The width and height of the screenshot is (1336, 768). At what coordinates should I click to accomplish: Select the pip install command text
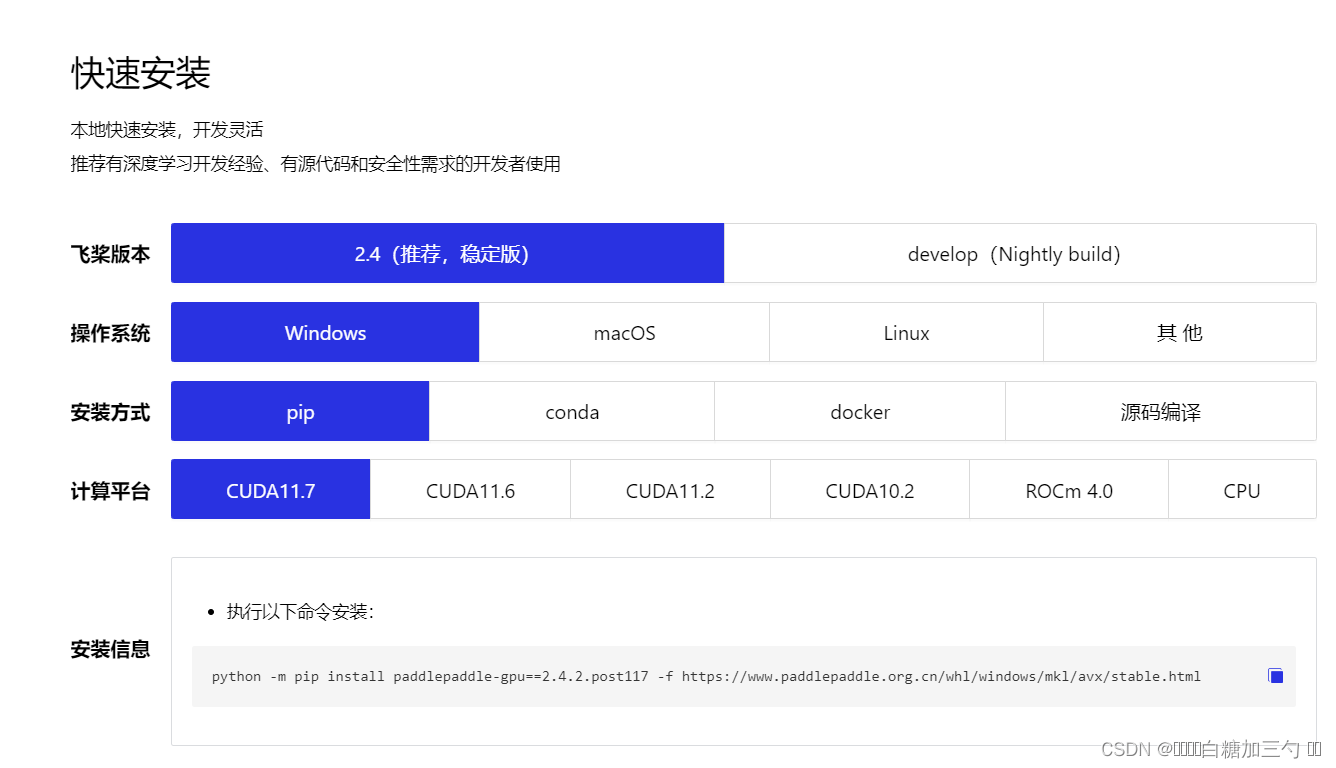[706, 676]
